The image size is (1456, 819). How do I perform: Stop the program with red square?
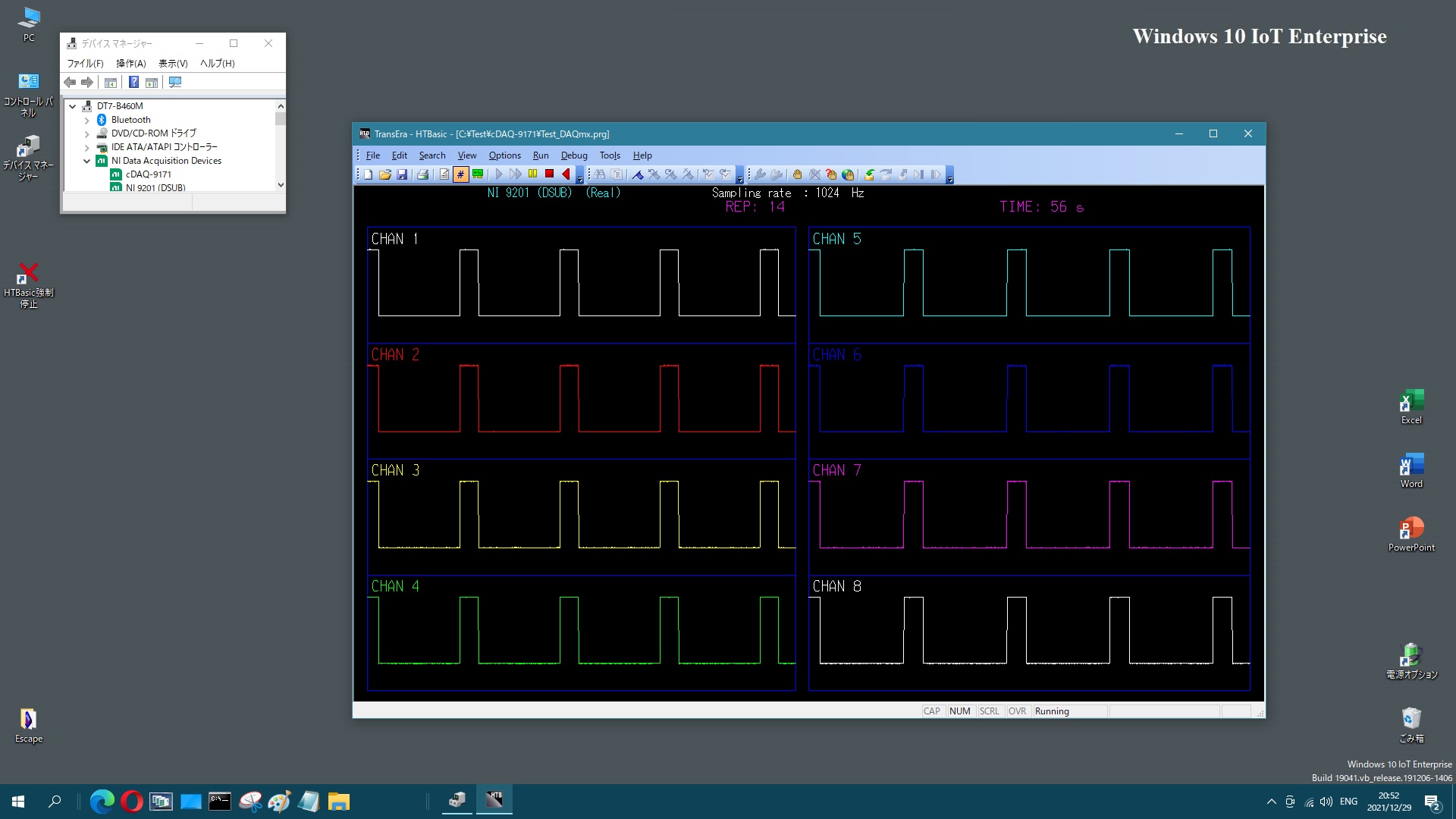point(549,174)
